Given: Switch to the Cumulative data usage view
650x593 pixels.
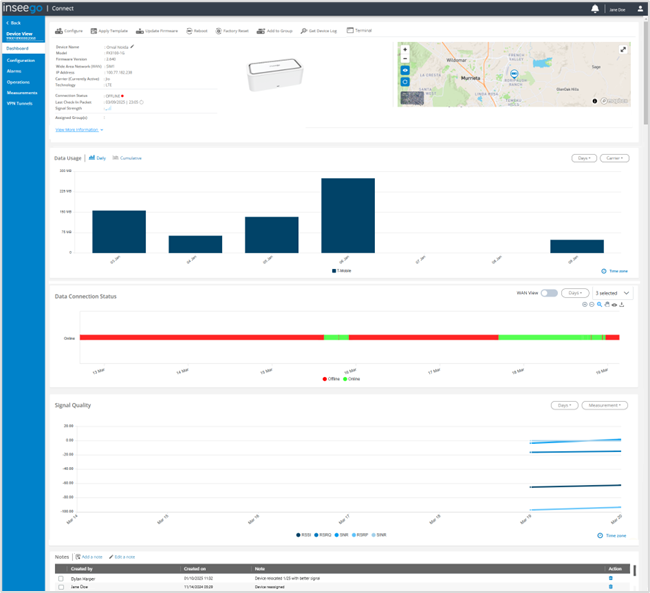Looking at the screenshot, I should 127,158.
